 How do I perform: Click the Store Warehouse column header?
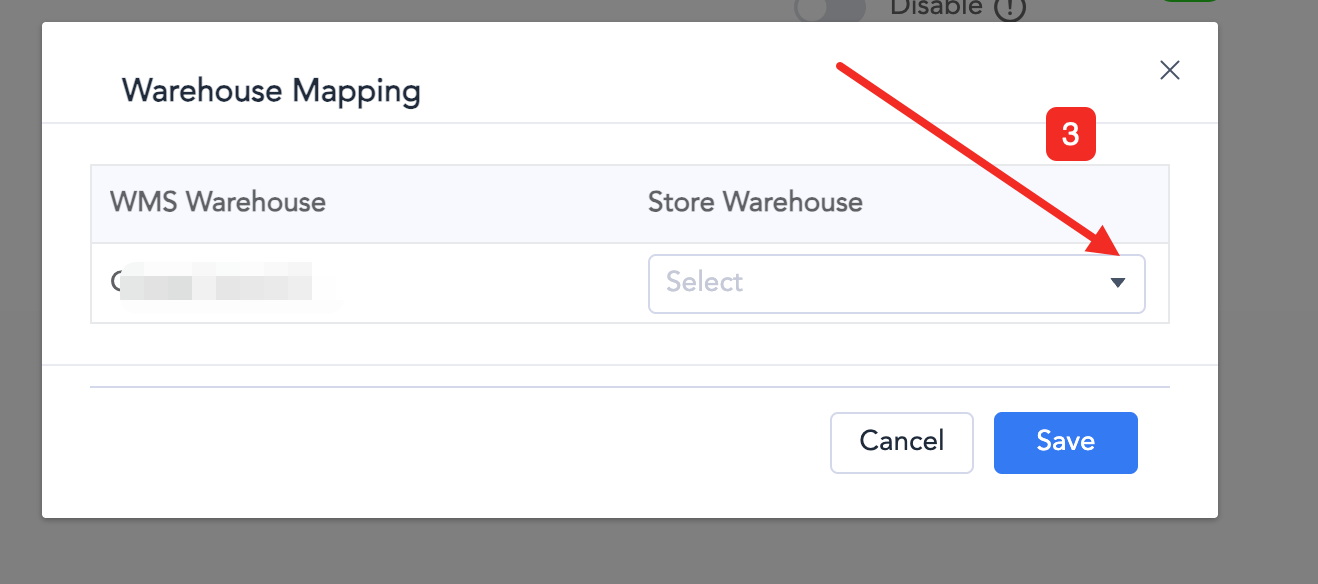pos(755,202)
